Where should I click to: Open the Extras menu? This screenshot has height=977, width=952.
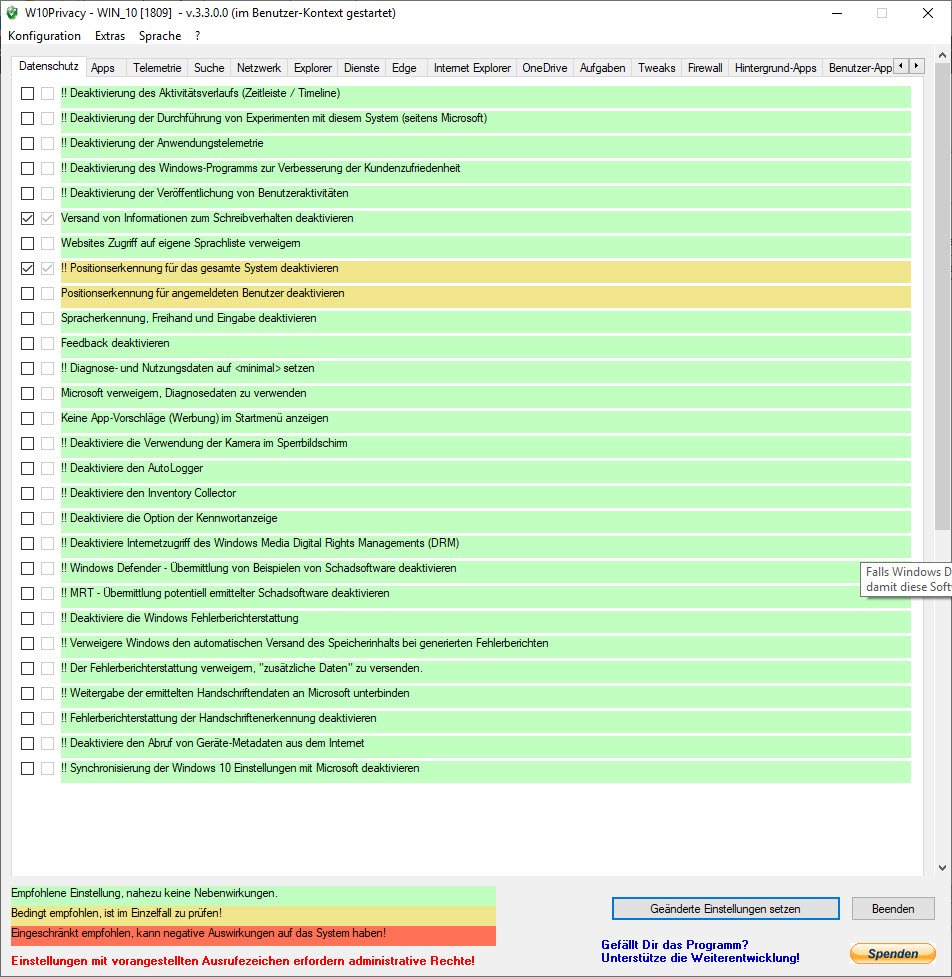point(110,36)
